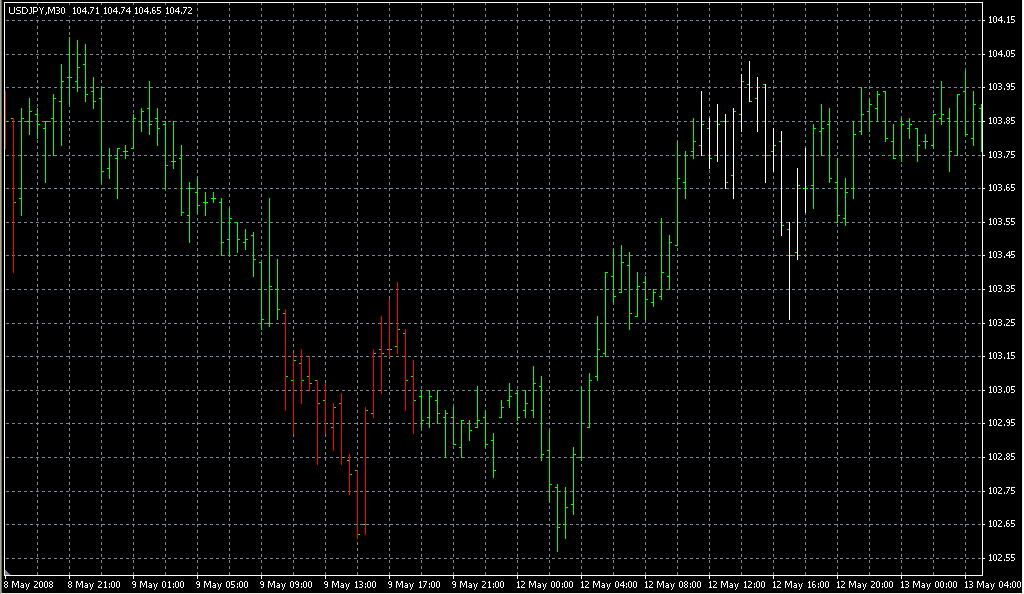Click the 9 May 01:00 time label

158,585
